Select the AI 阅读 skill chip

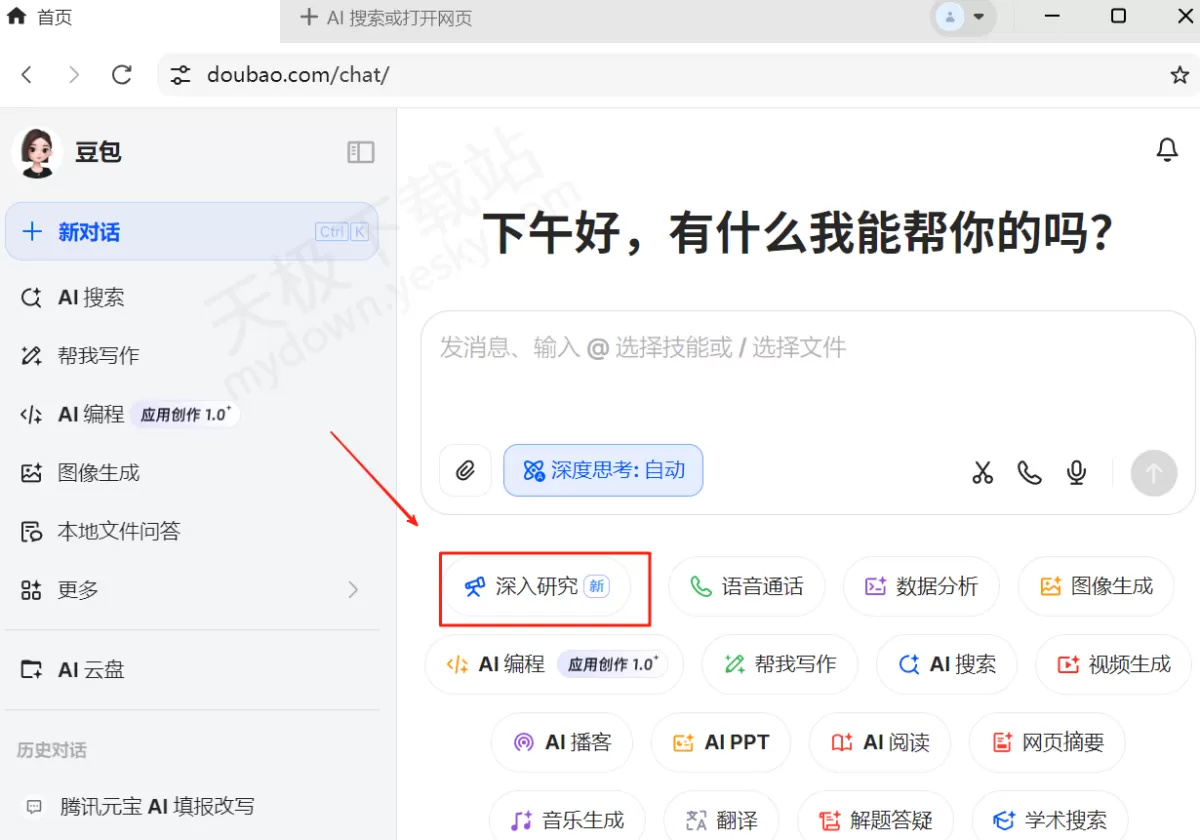click(x=880, y=742)
